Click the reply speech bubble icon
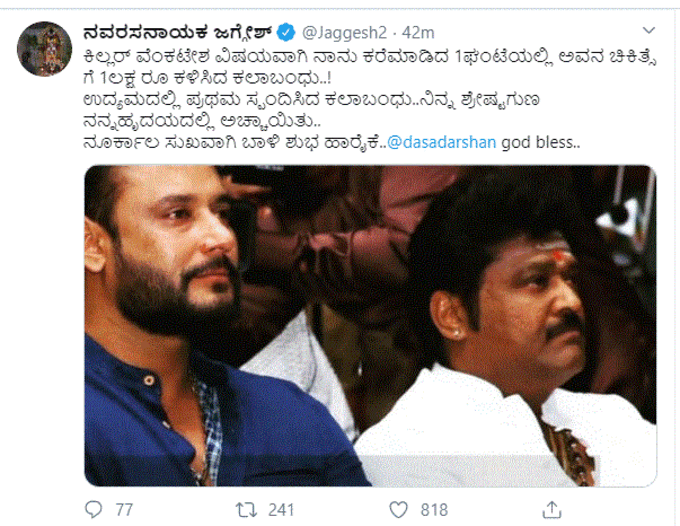 pos(93,510)
